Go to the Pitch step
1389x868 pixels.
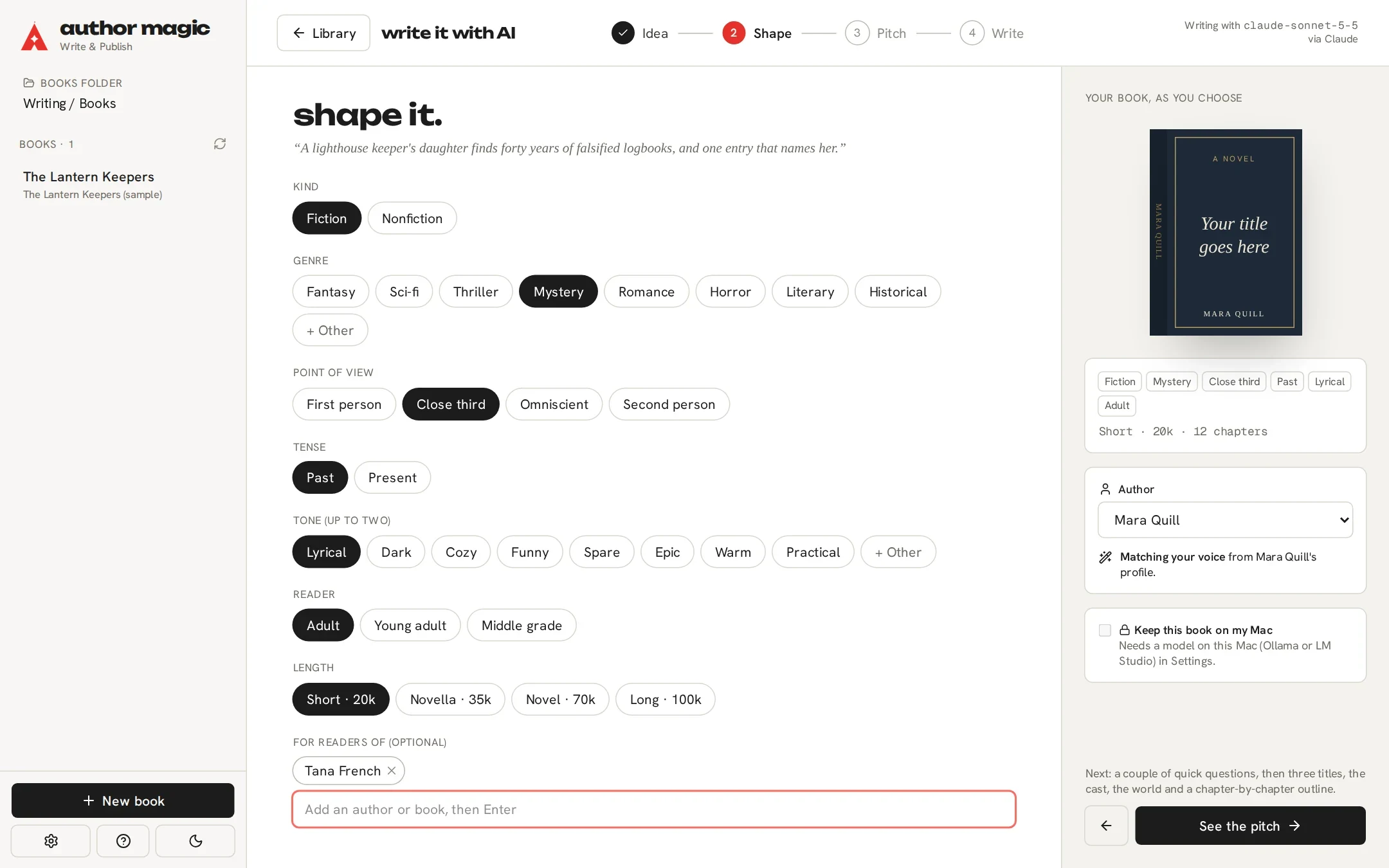point(876,33)
